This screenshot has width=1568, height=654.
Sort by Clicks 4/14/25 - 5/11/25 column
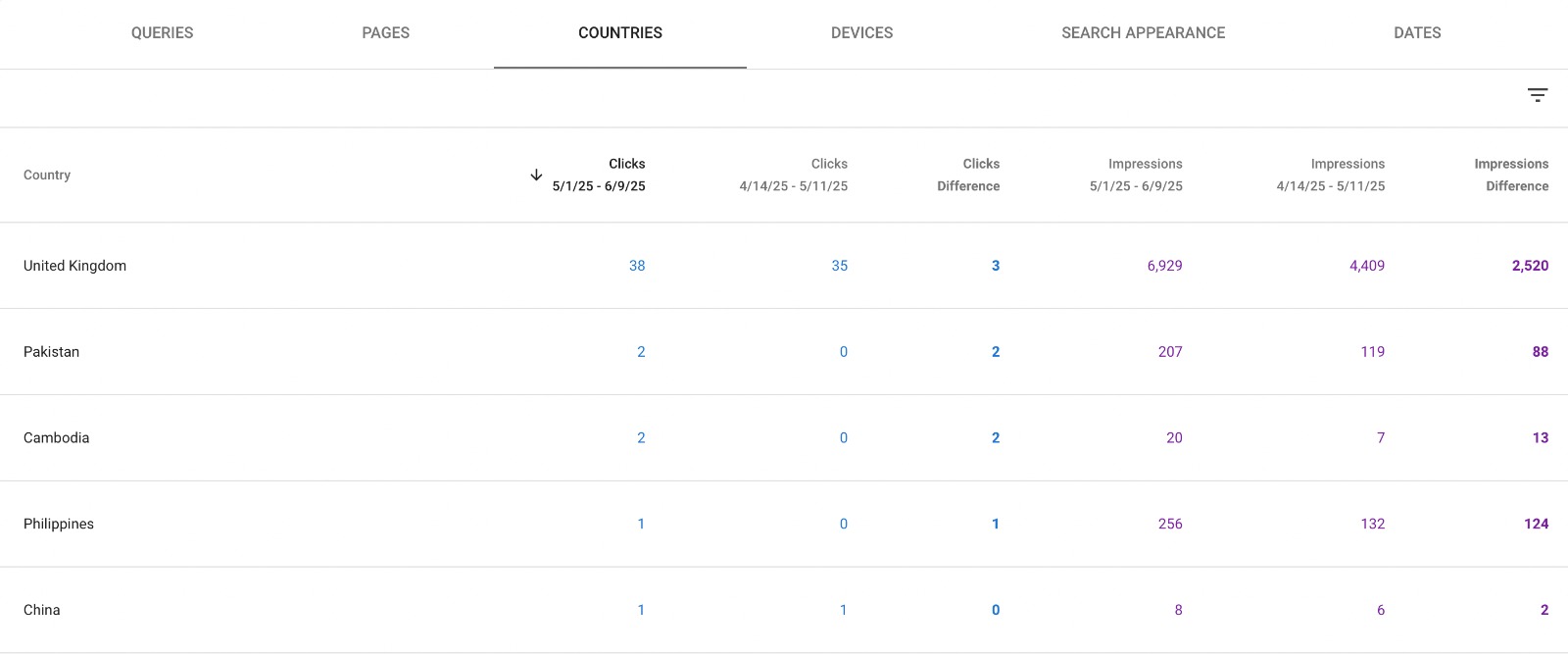794,175
